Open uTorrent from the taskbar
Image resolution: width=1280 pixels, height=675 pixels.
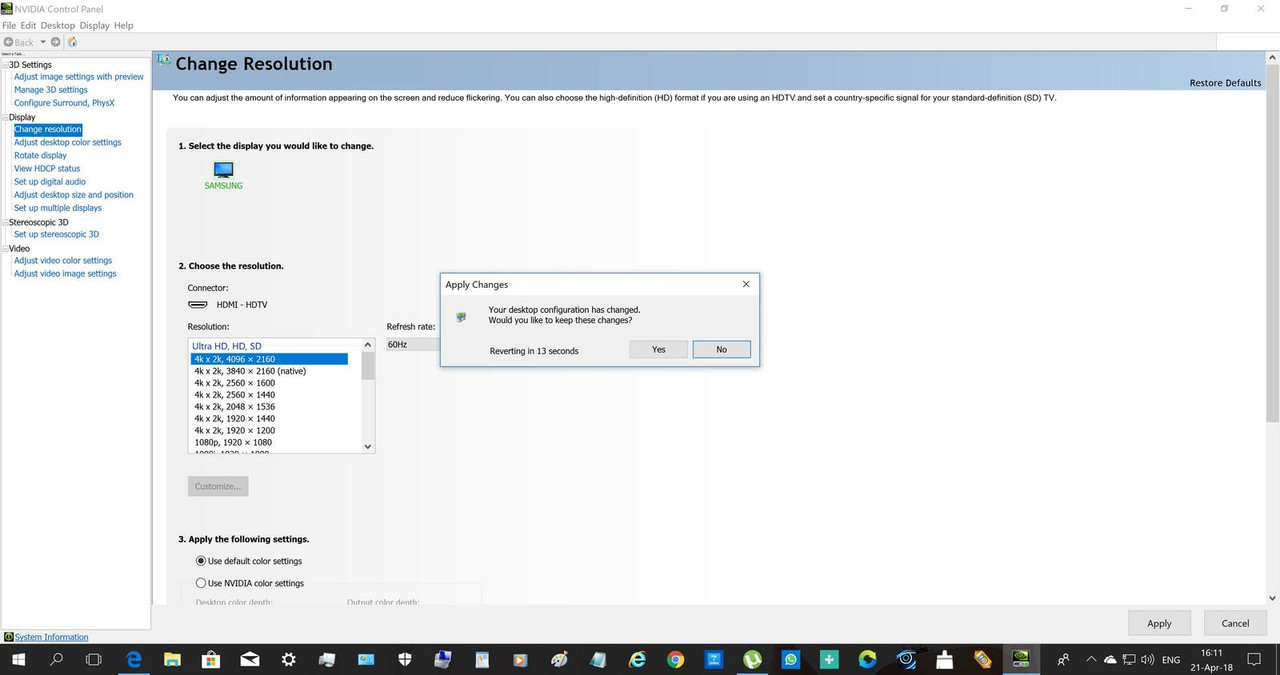click(x=753, y=660)
